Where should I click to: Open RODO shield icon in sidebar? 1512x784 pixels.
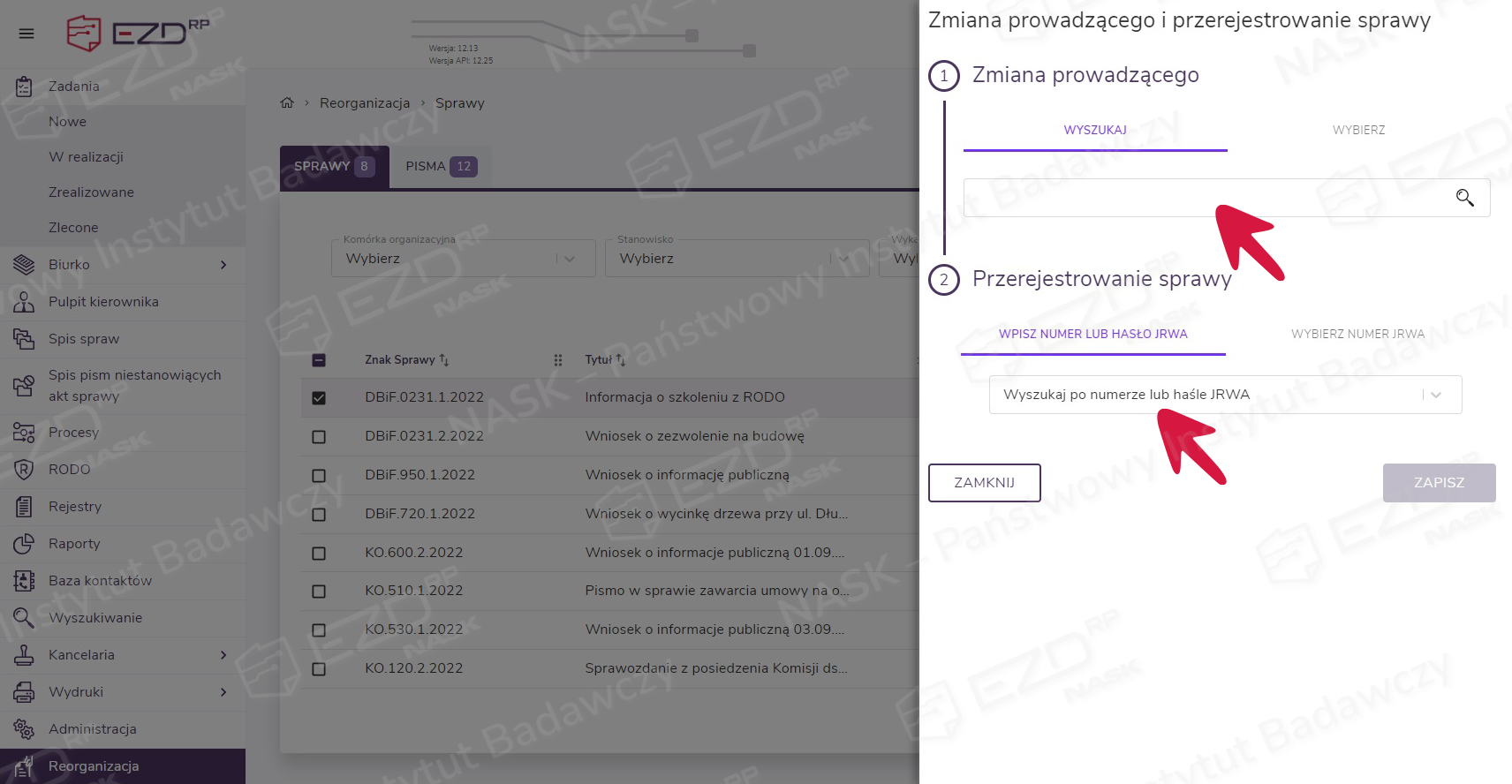point(24,470)
